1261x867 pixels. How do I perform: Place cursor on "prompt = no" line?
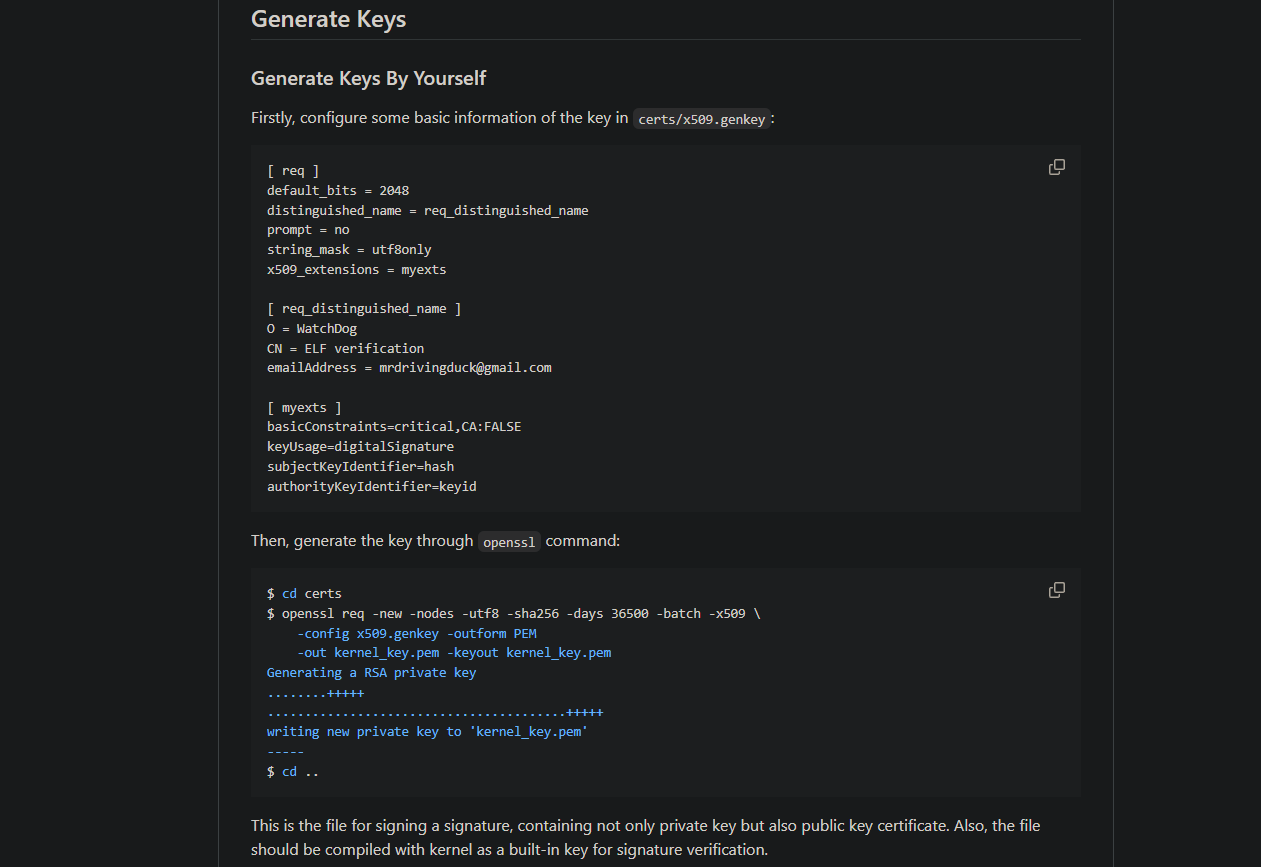308,230
